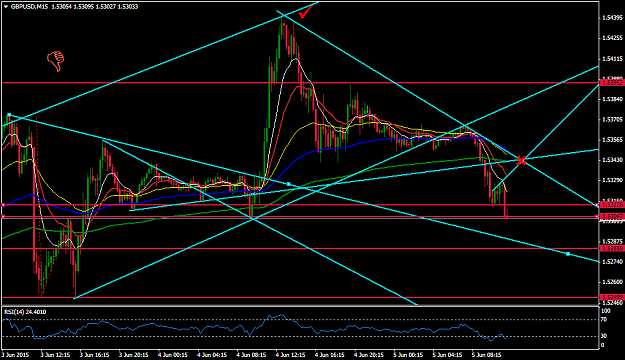This screenshot has height=360, width=625.
Task: Click the red 1.53047 price tag
Action: (611, 216)
